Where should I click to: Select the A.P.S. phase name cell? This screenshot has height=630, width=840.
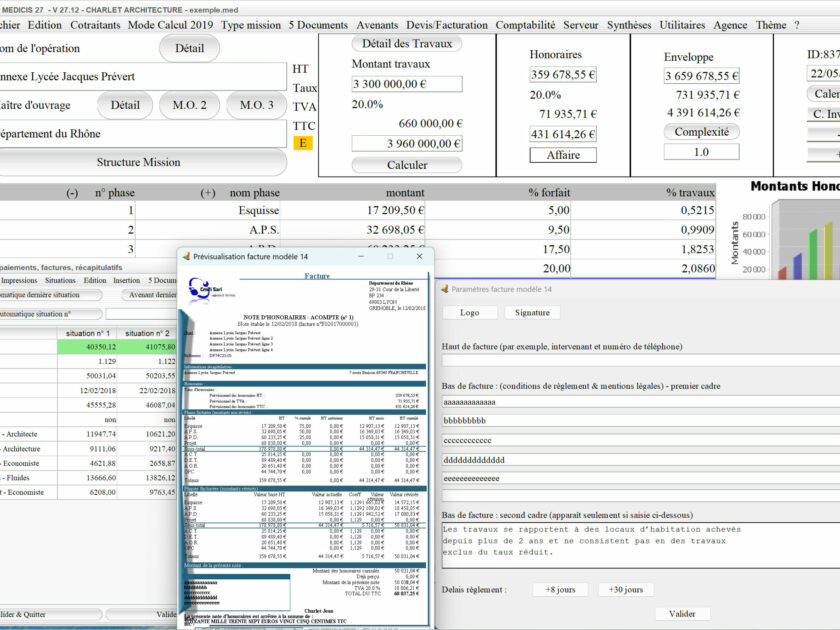tap(208, 230)
